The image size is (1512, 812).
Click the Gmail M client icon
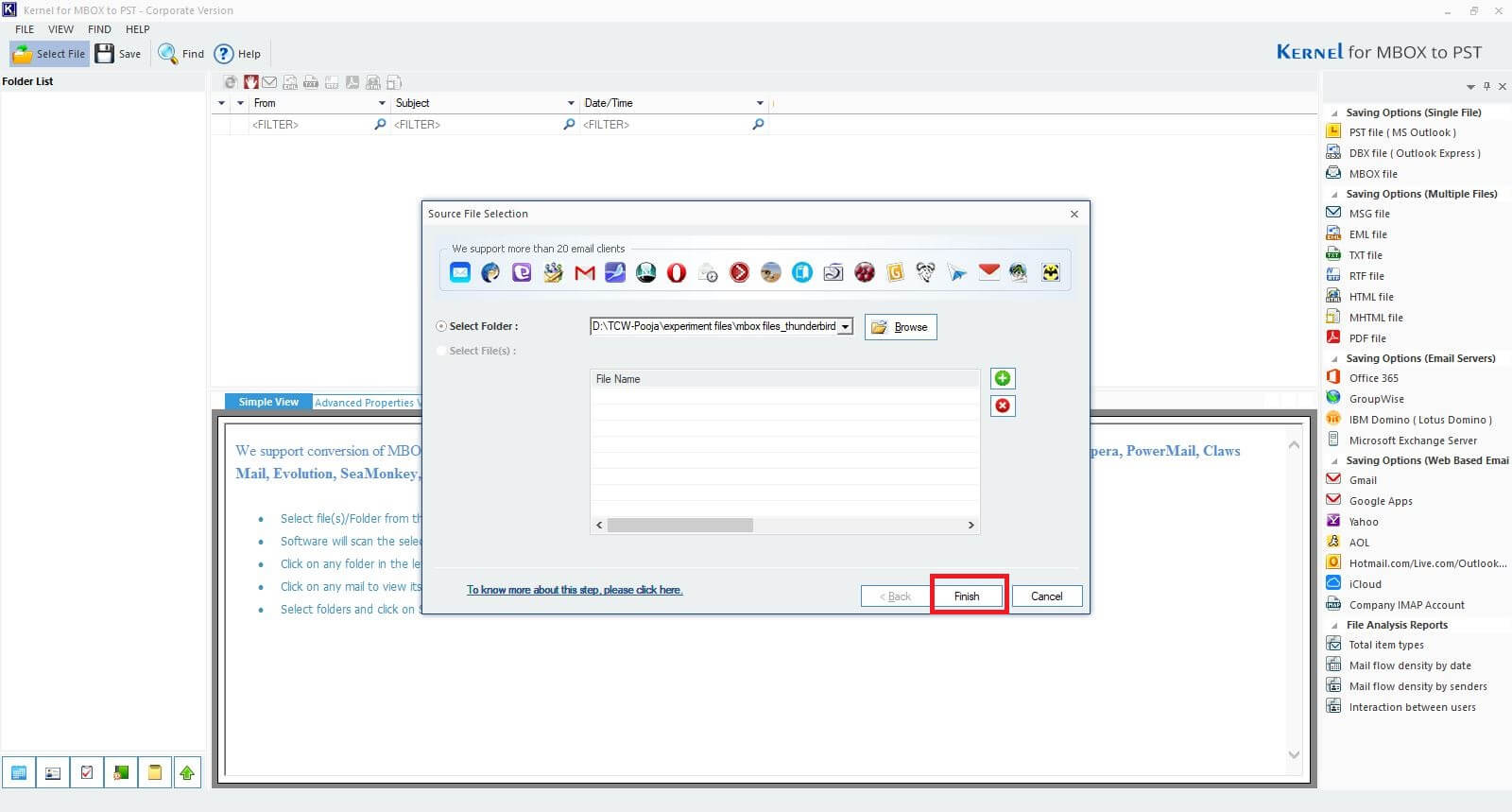[x=584, y=273]
